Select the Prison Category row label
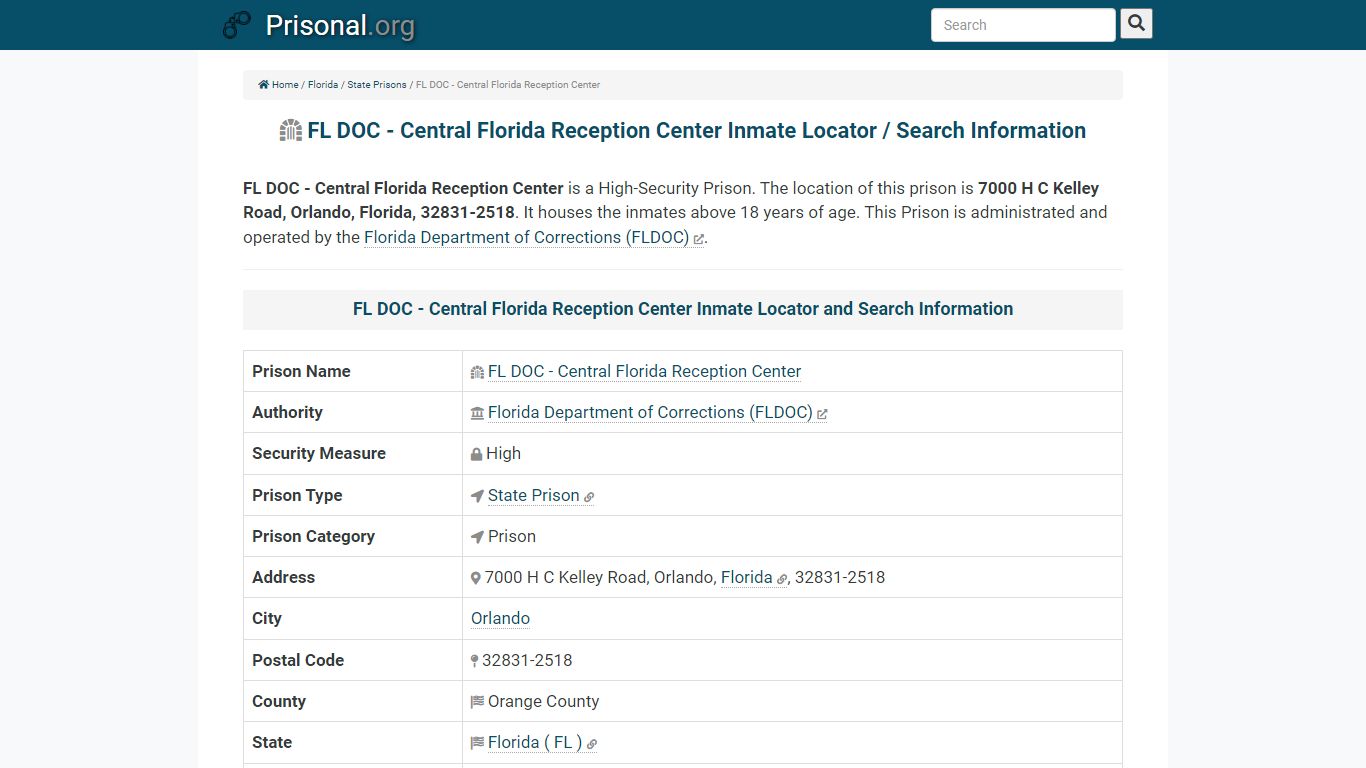The image size is (1366, 768). (313, 536)
